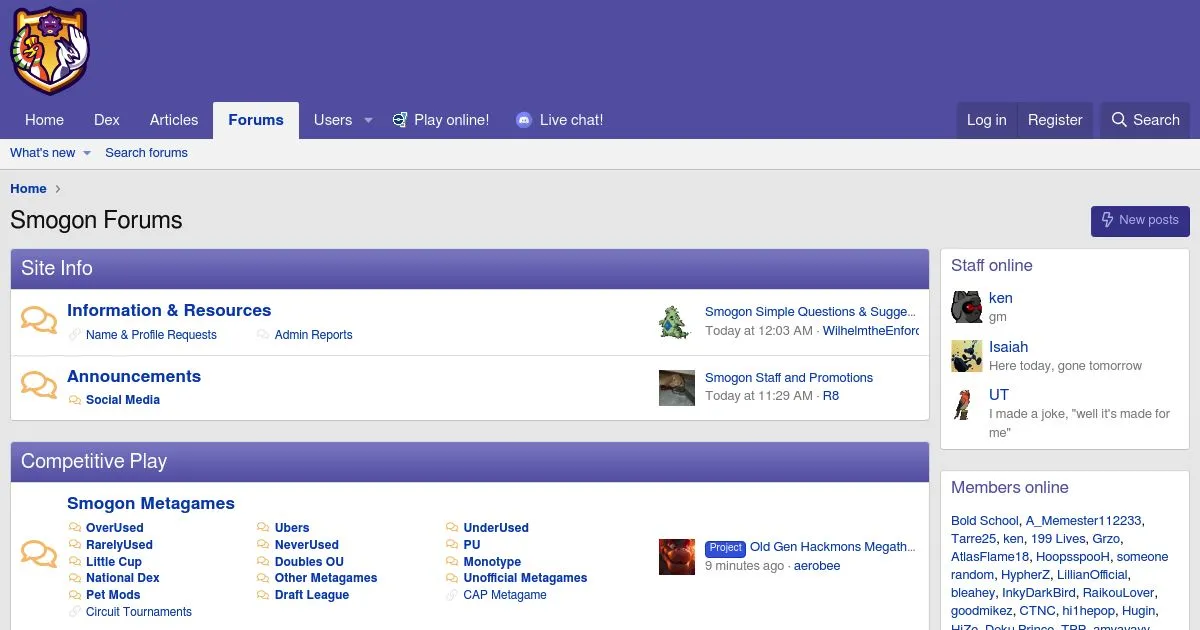Open Search forums in sub-navigation

click(146, 153)
